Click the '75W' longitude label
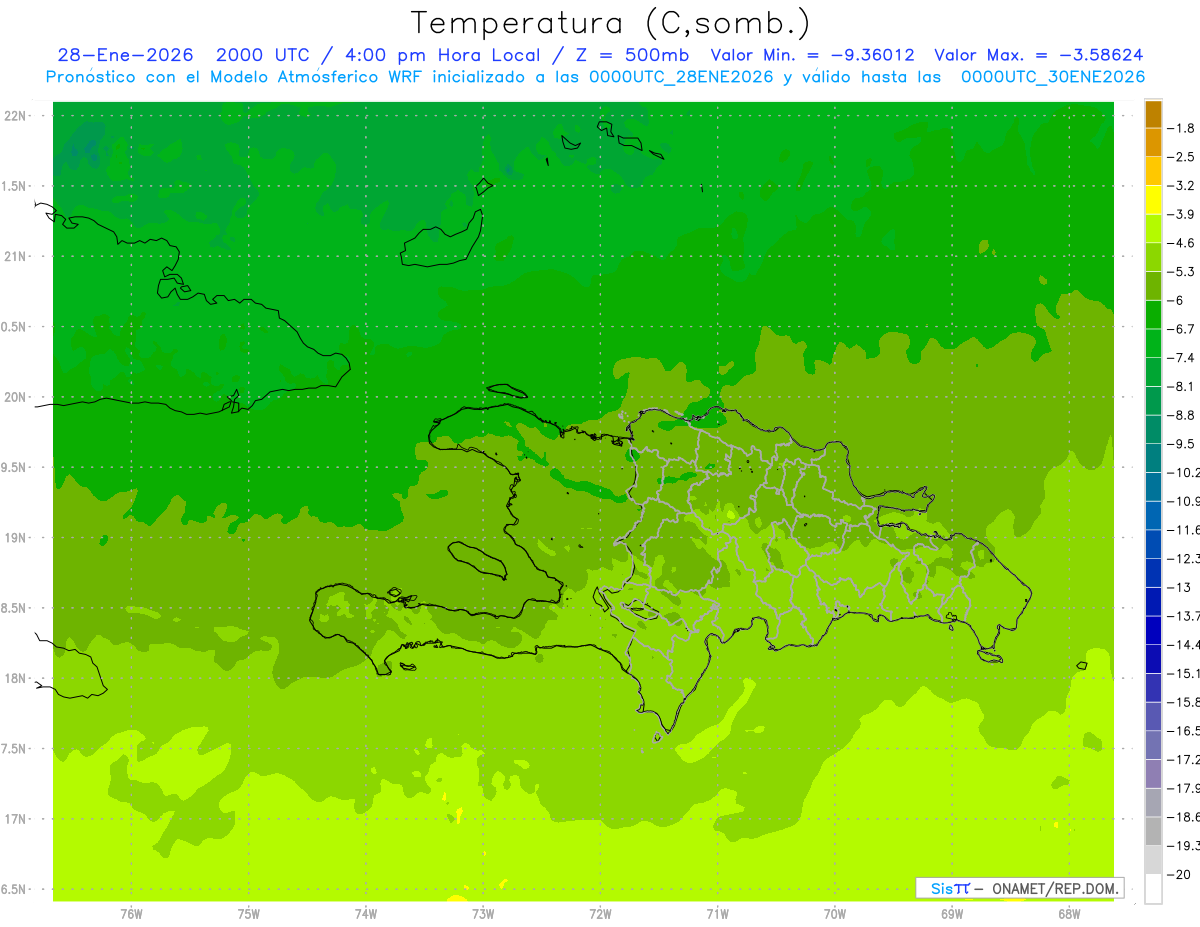 pyautogui.click(x=249, y=914)
